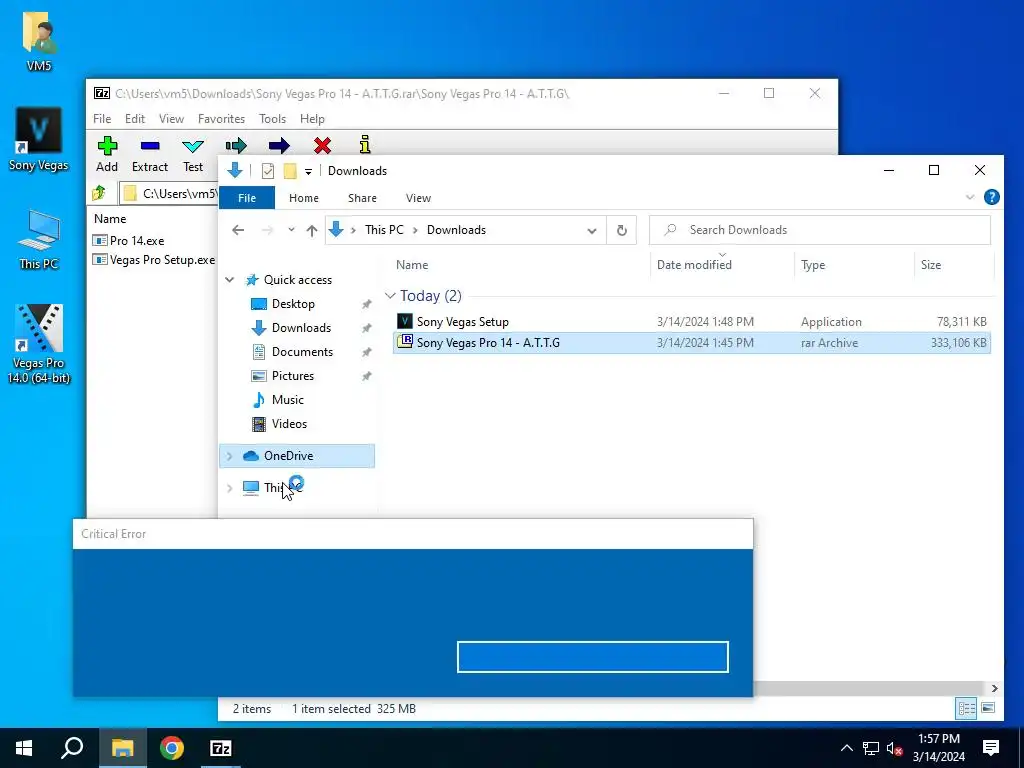Select Pictures in the navigation pane
Viewport: 1024px width, 768px height.
(293, 376)
